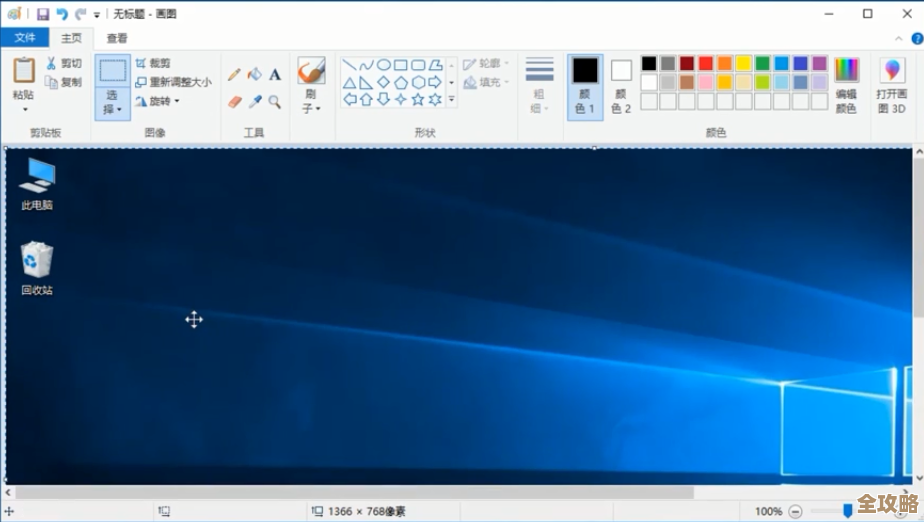Select the Eraser tool
The height and width of the screenshot is (522, 924).
pos(234,101)
